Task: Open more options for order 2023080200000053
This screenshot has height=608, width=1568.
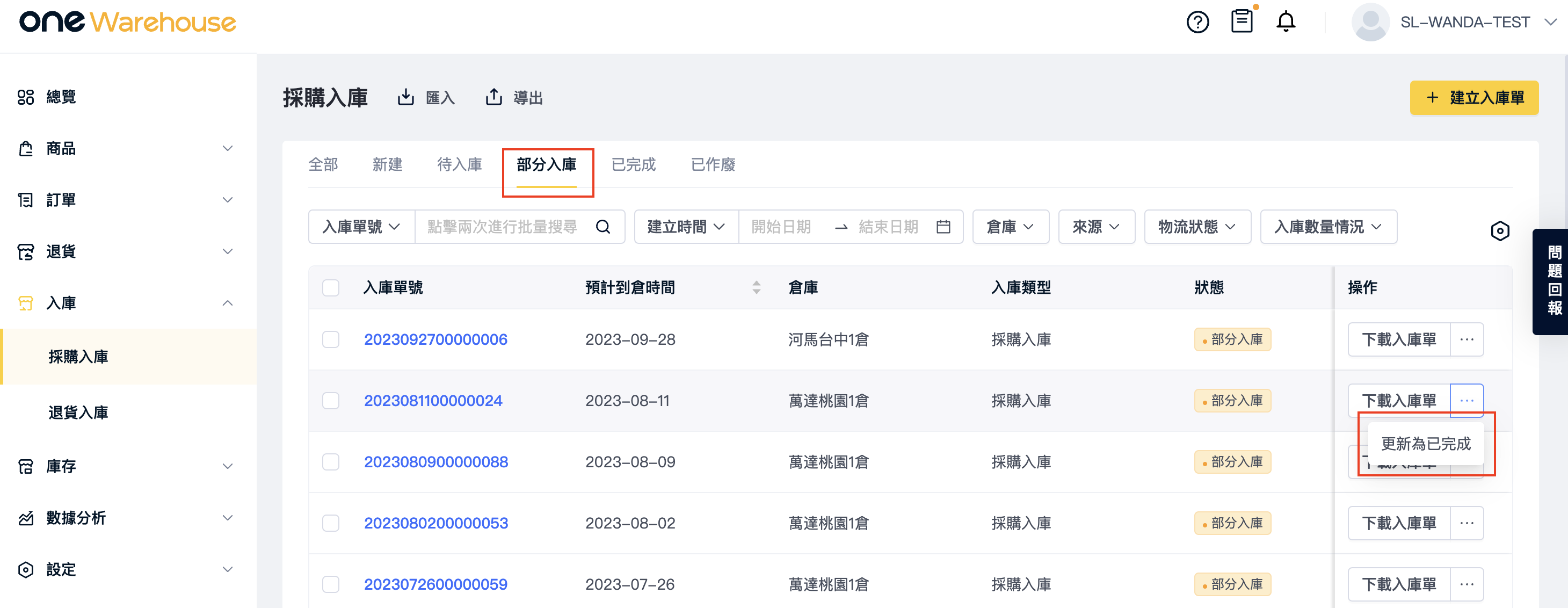Action: pyautogui.click(x=1467, y=523)
